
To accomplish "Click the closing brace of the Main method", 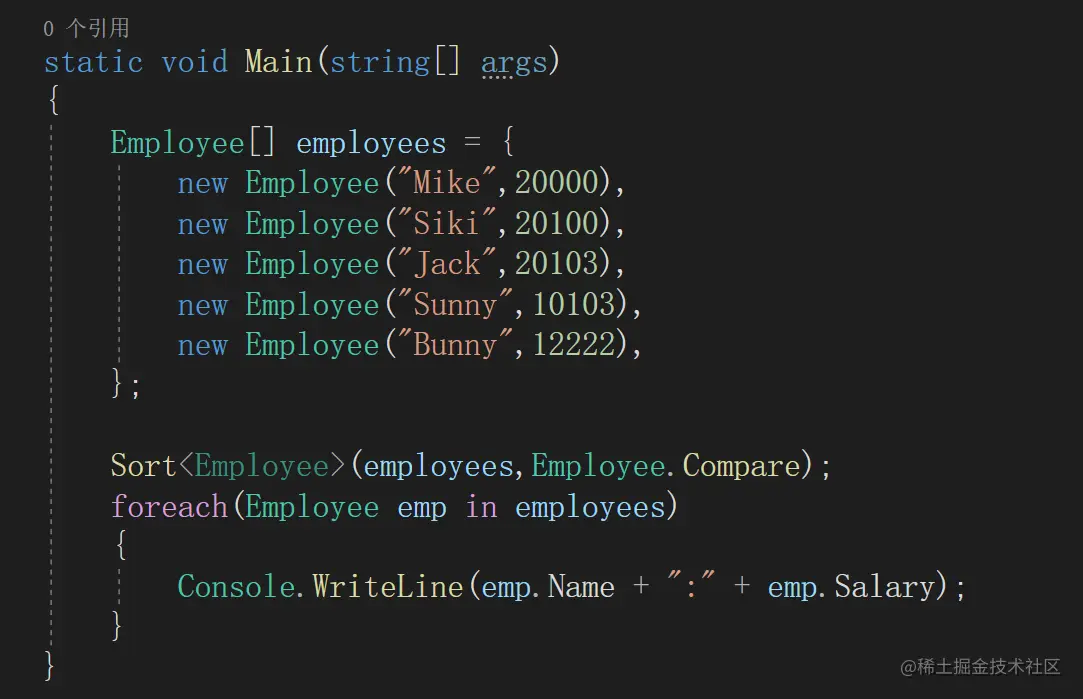I will click(x=49, y=666).
